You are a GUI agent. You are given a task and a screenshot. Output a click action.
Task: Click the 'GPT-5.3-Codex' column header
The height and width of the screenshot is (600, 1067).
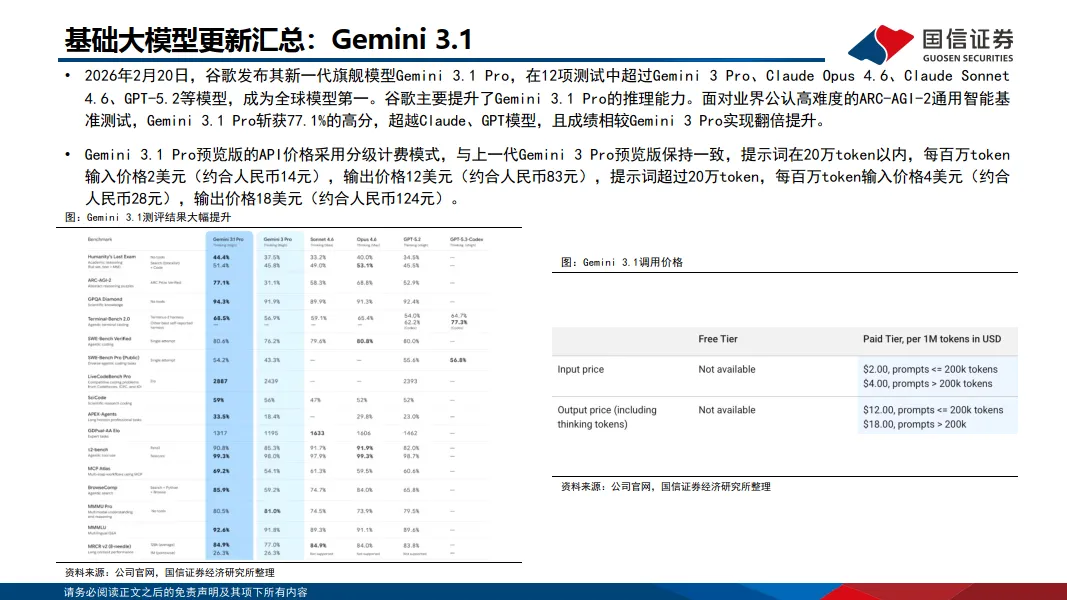coord(466,241)
